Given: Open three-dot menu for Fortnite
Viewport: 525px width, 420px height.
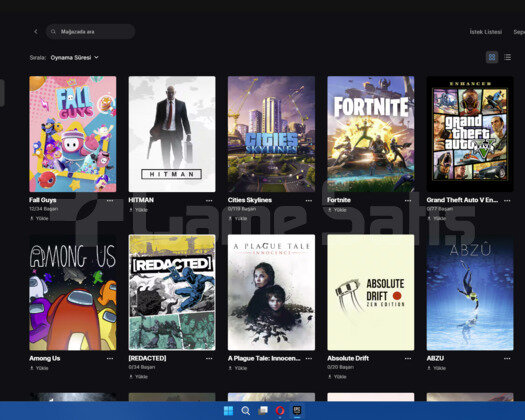Looking at the screenshot, I should click(x=407, y=201).
